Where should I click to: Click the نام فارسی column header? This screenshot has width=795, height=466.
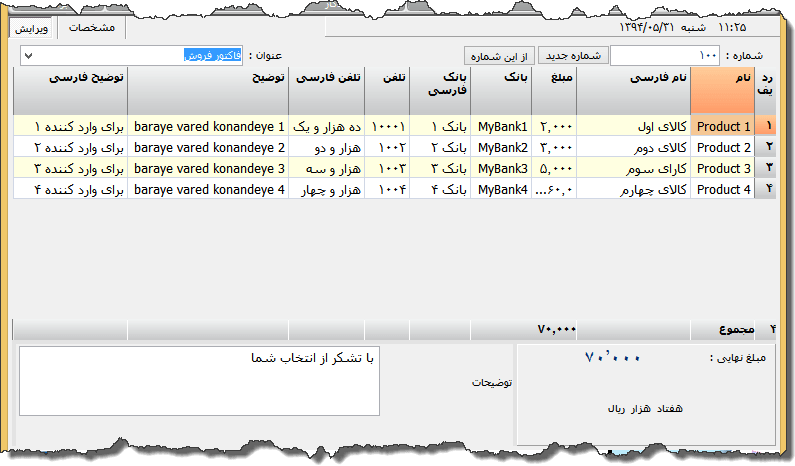[x=633, y=89]
